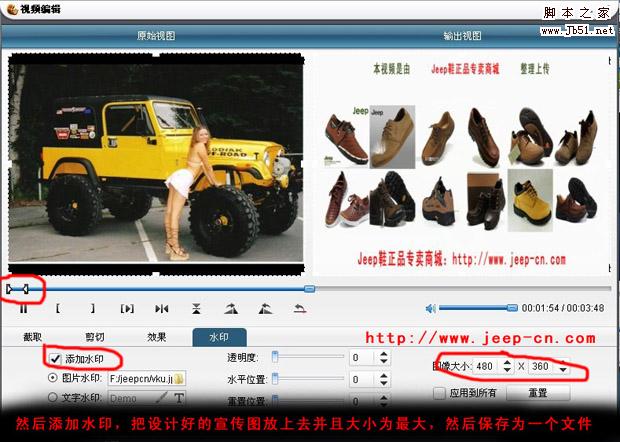
Task: Click the left bracket mark-in icon
Action: tap(58, 308)
